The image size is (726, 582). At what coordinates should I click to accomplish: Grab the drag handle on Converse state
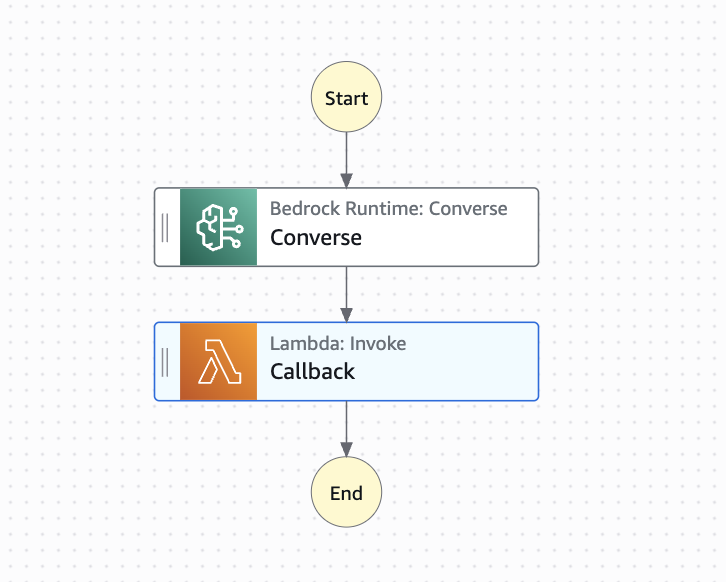(165, 227)
